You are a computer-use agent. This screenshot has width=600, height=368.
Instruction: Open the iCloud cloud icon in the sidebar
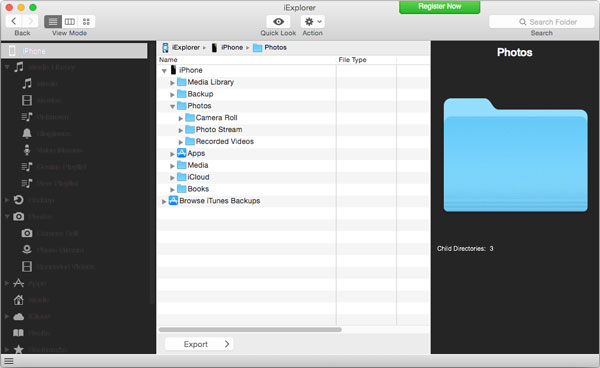coord(18,316)
